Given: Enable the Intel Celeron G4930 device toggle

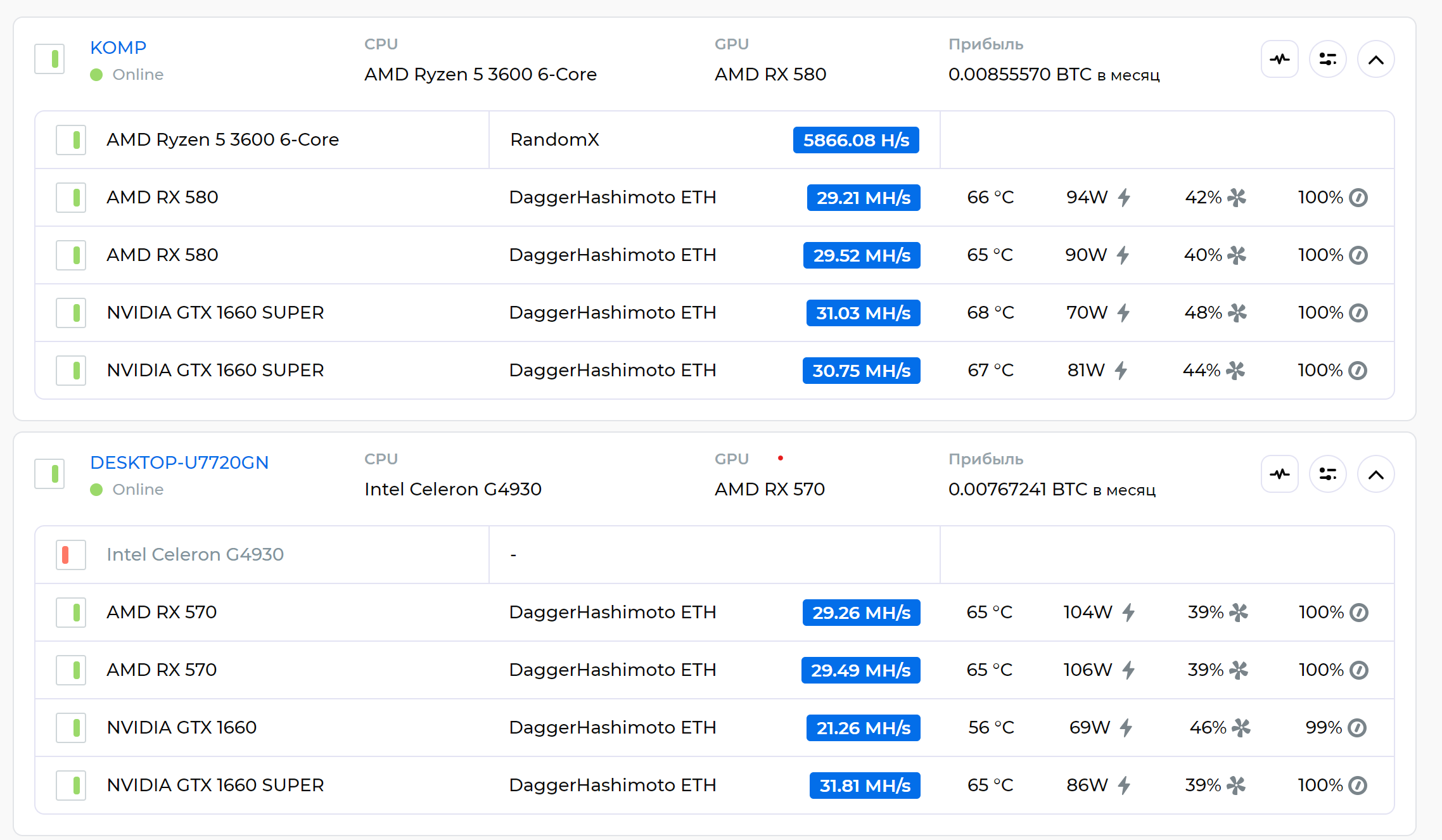Looking at the screenshot, I should [71, 555].
